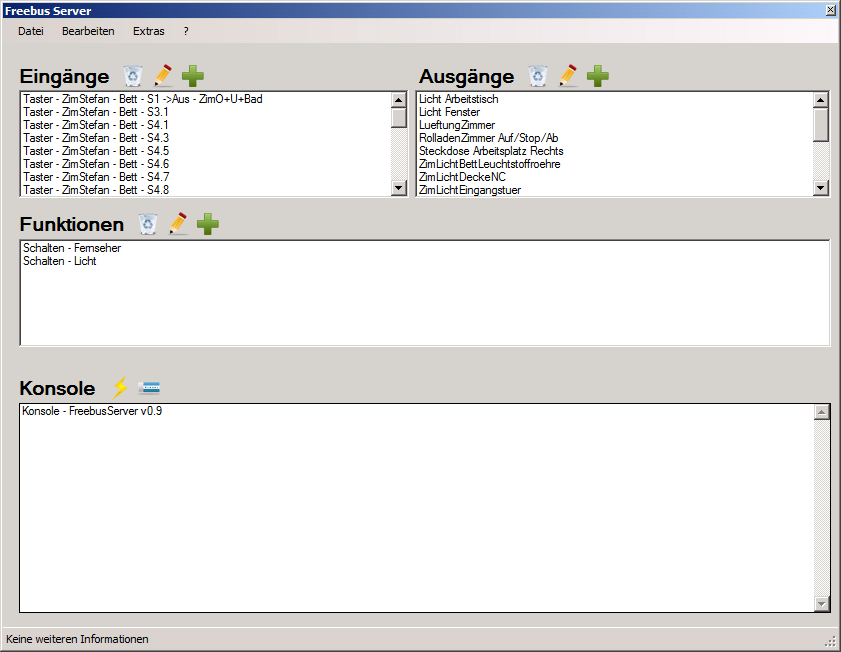Open the Extras menu
This screenshot has height=652, width=841.
click(149, 31)
